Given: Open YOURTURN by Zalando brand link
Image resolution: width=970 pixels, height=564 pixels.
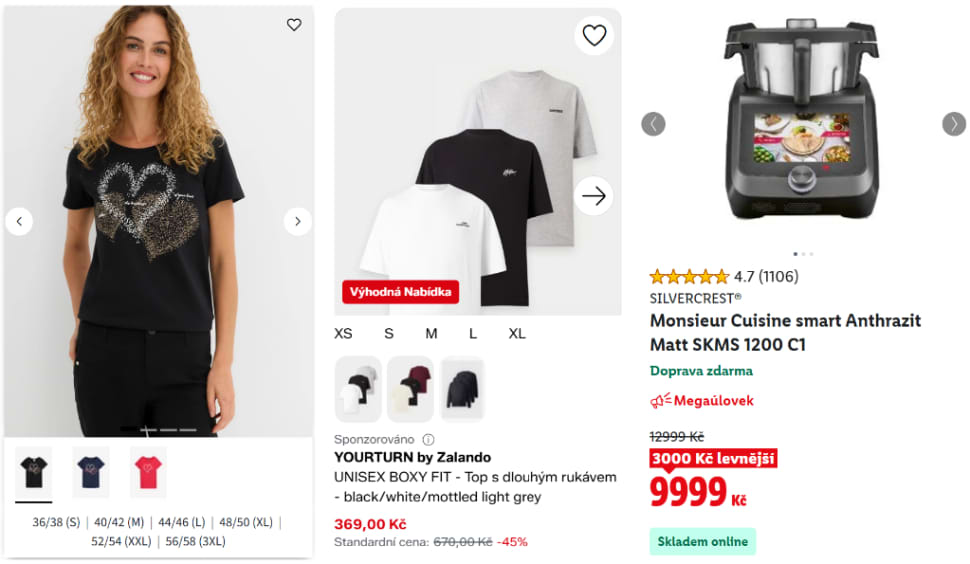Looking at the screenshot, I should click(413, 458).
